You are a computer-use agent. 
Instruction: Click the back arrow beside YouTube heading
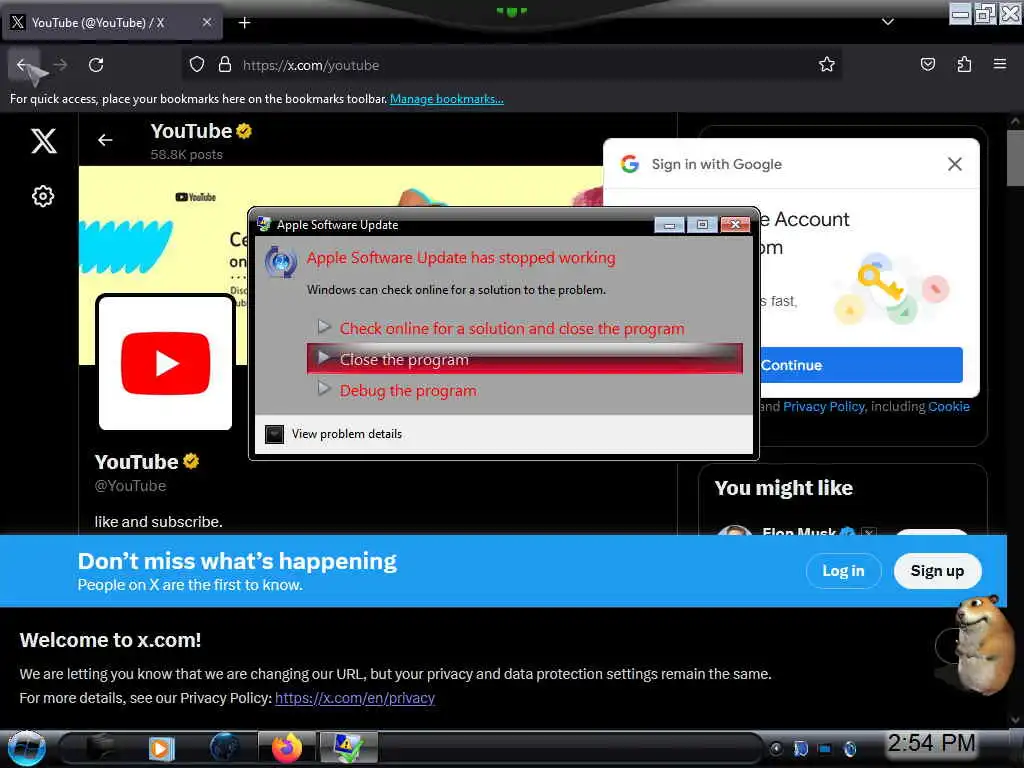pos(105,140)
